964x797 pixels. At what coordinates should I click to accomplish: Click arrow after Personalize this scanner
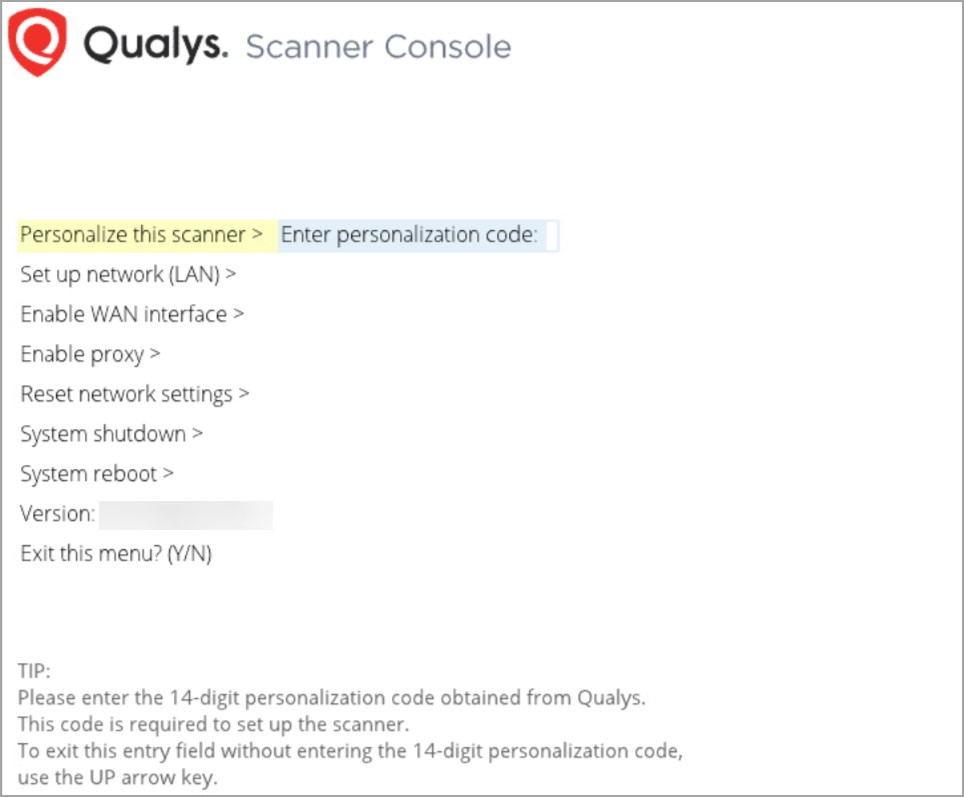(x=257, y=235)
